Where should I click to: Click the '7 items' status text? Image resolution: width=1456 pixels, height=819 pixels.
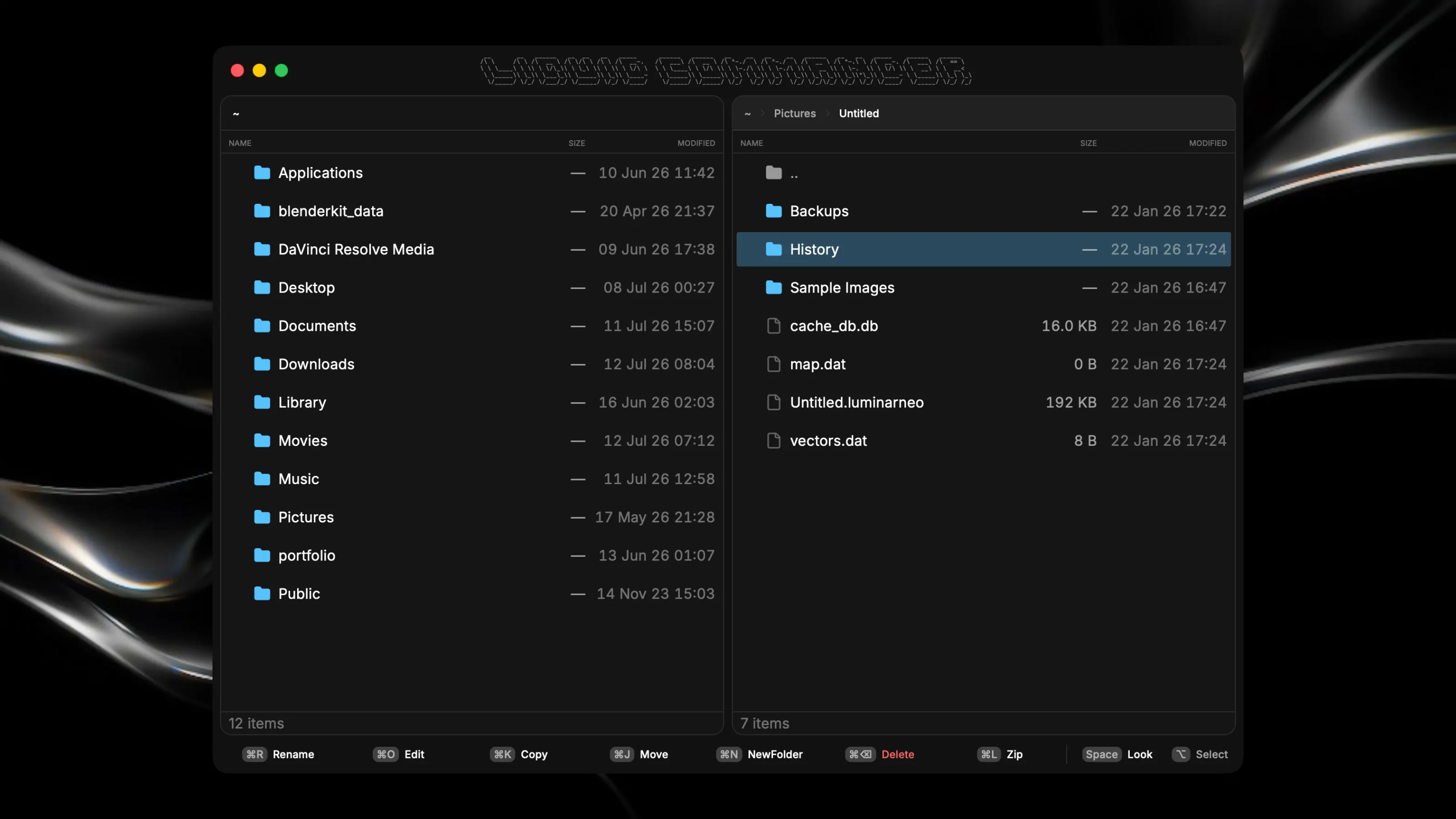765,723
